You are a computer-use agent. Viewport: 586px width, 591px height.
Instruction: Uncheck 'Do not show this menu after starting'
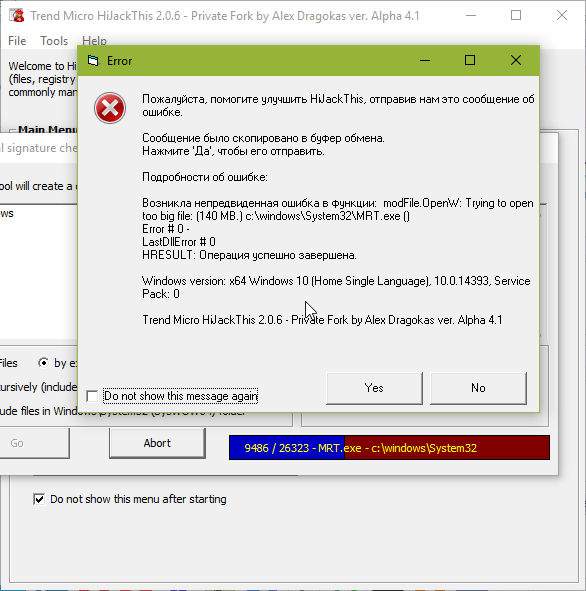(x=39, y=499)
